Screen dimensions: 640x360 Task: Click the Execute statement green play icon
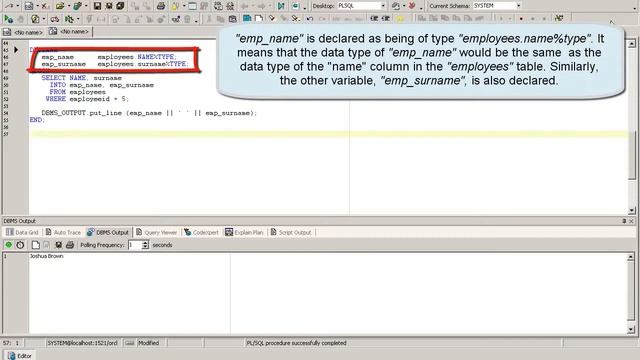[x=8, y=19]
